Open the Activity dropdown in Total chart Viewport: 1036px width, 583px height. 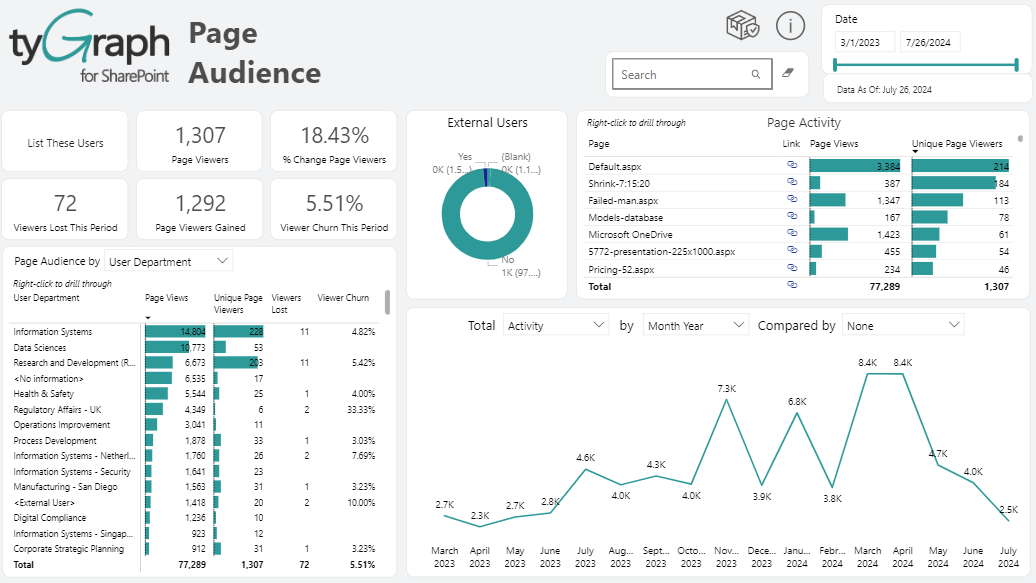[x=556, y=326]
